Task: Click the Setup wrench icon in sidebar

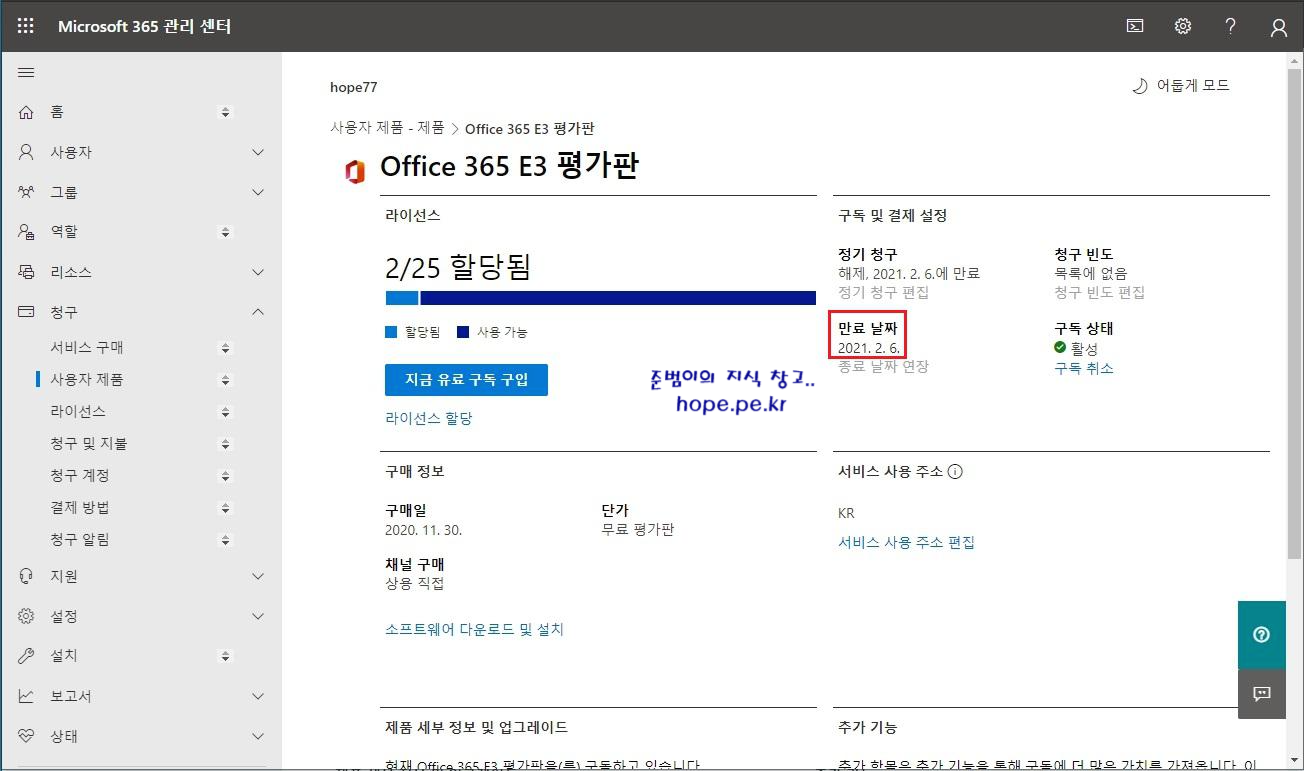Action: [26, 656]
